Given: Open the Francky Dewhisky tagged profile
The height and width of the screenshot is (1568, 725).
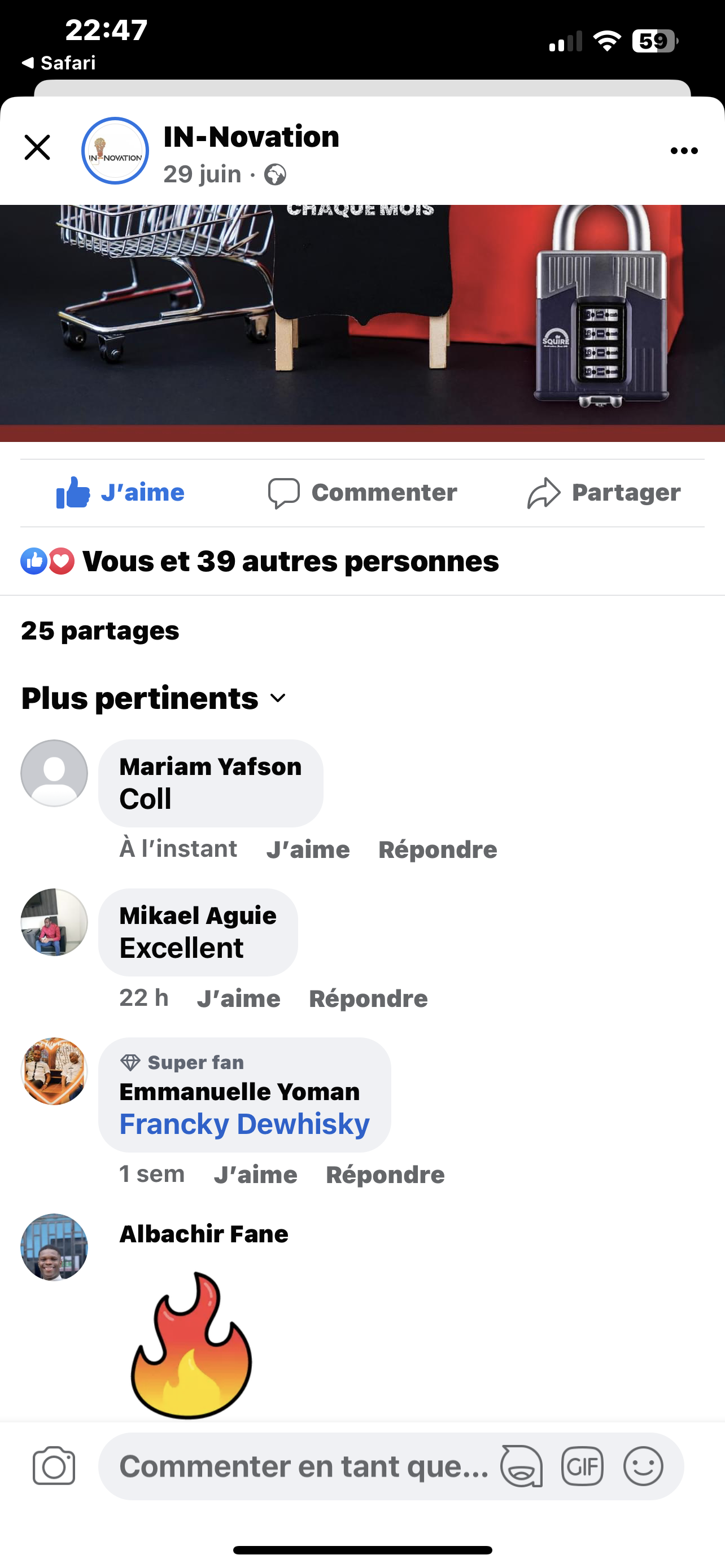Looking at the screenshot, I should [244, 1124].
